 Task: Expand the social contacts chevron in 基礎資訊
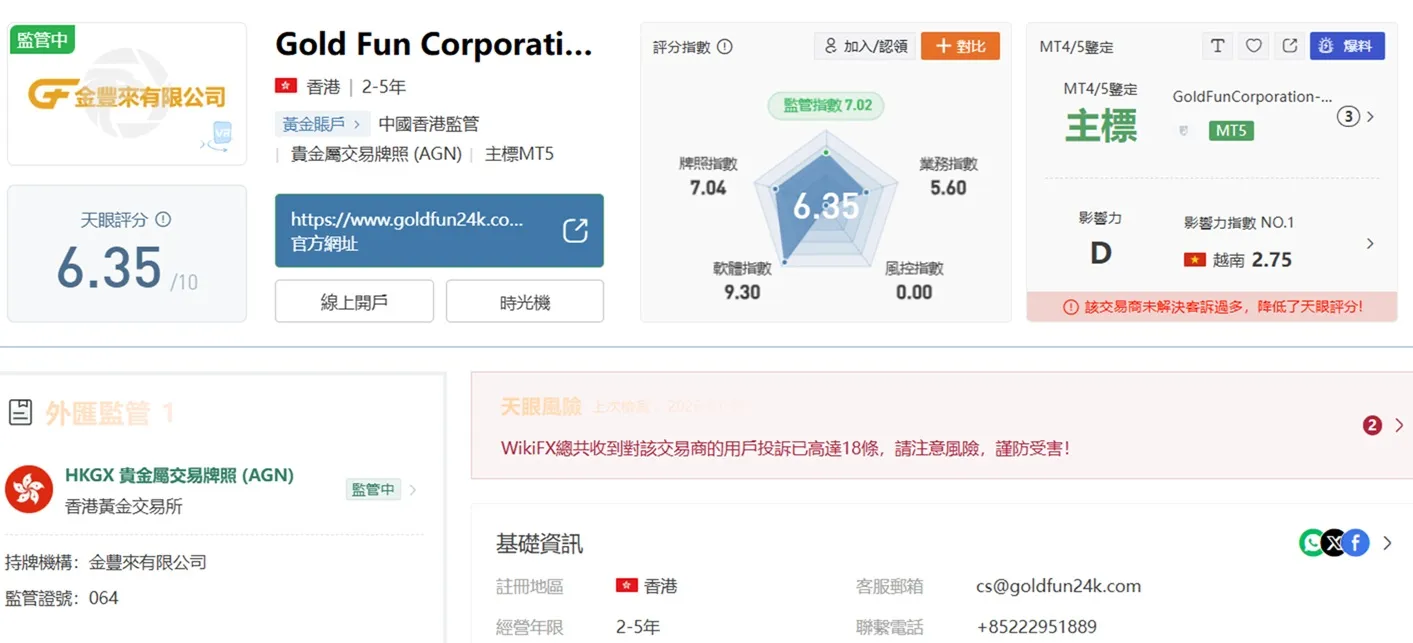coord(1387,544)
